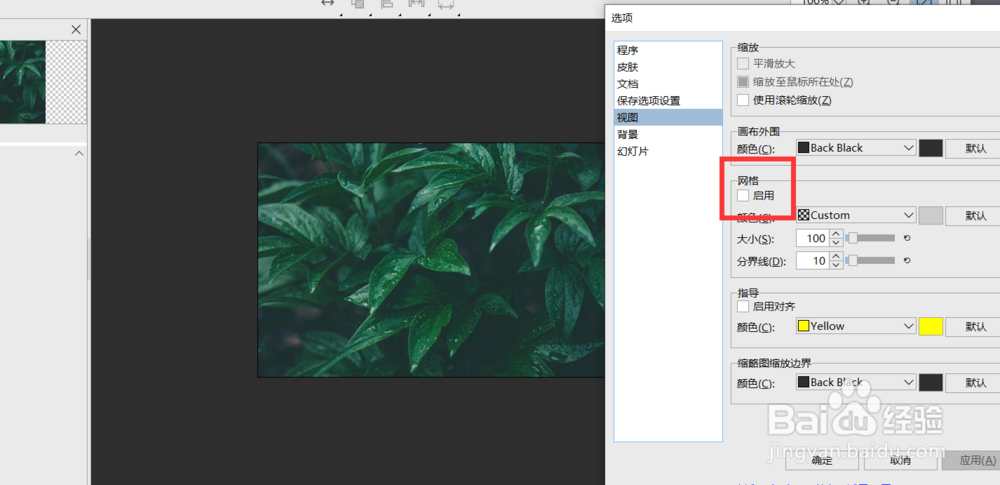Increase grid size with the up arrow
Screen dimensions: 1000x485
point(836,234)
